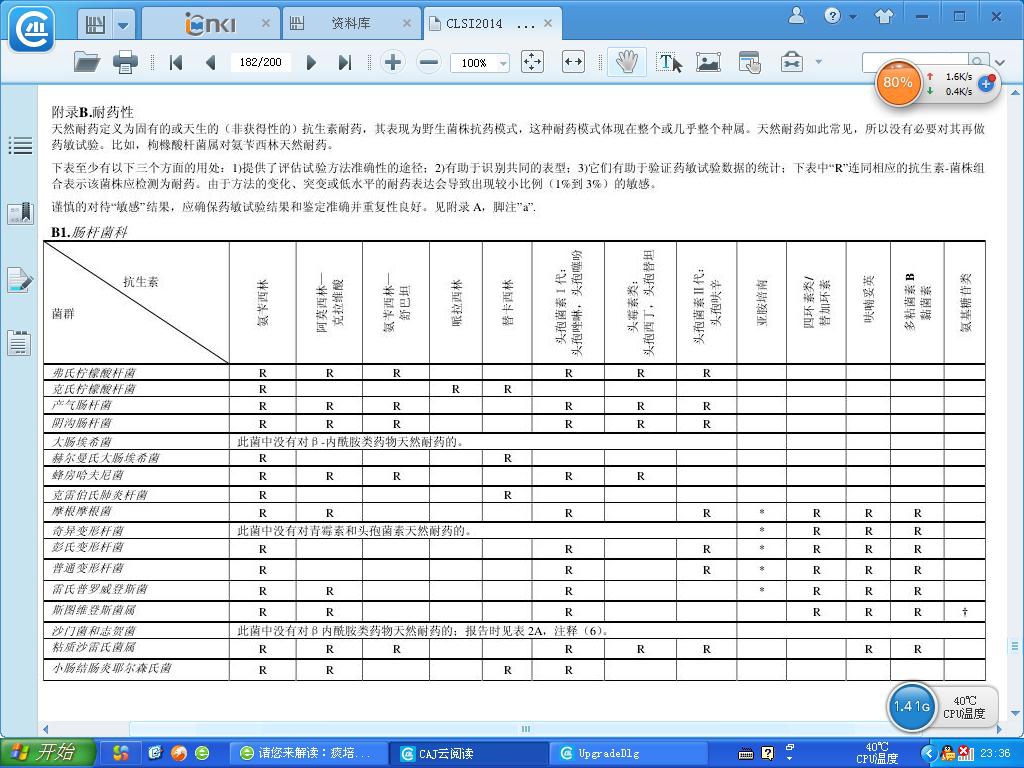The image size is (1024, 768).
Task: Click the 80% download progress indicator
Action: 898,84
